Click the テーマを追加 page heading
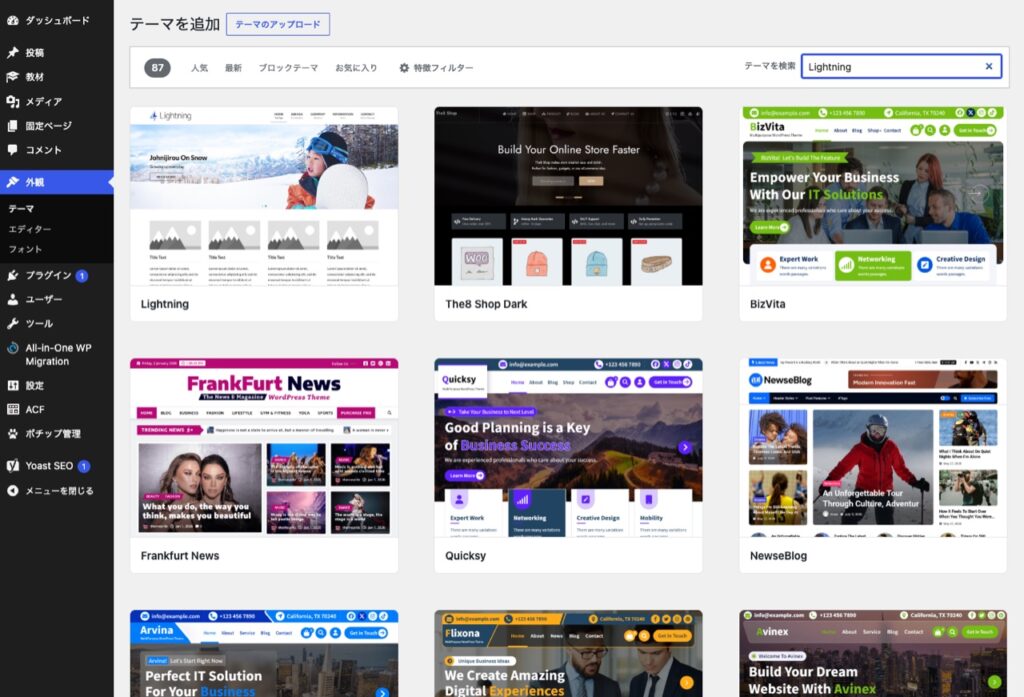 click(174, 24)
